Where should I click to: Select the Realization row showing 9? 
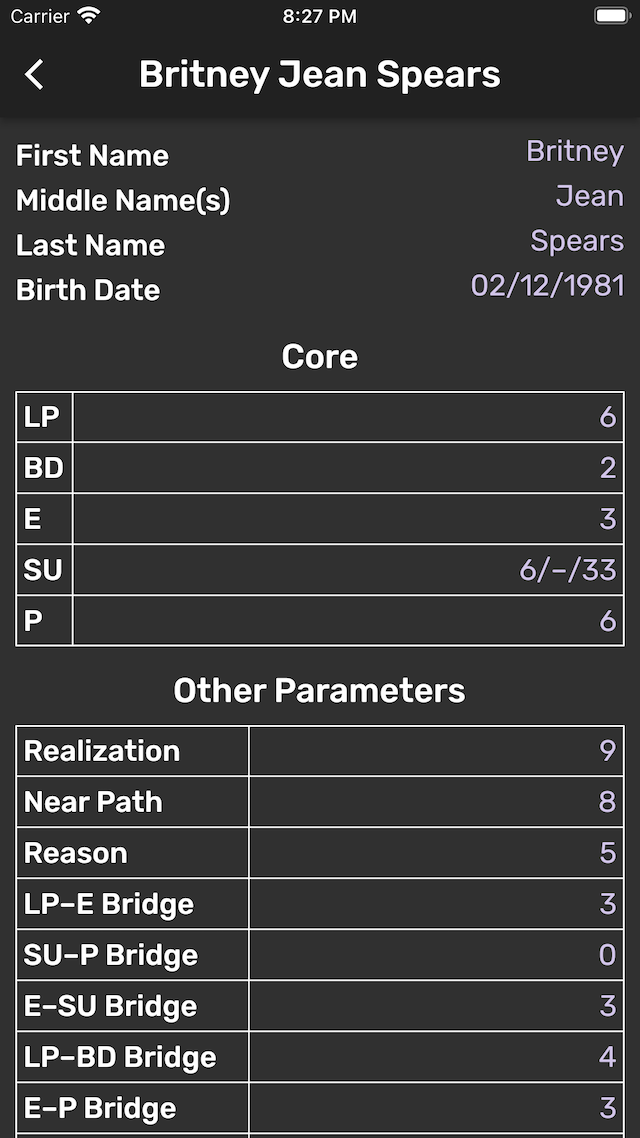click(x=320, y=751)
